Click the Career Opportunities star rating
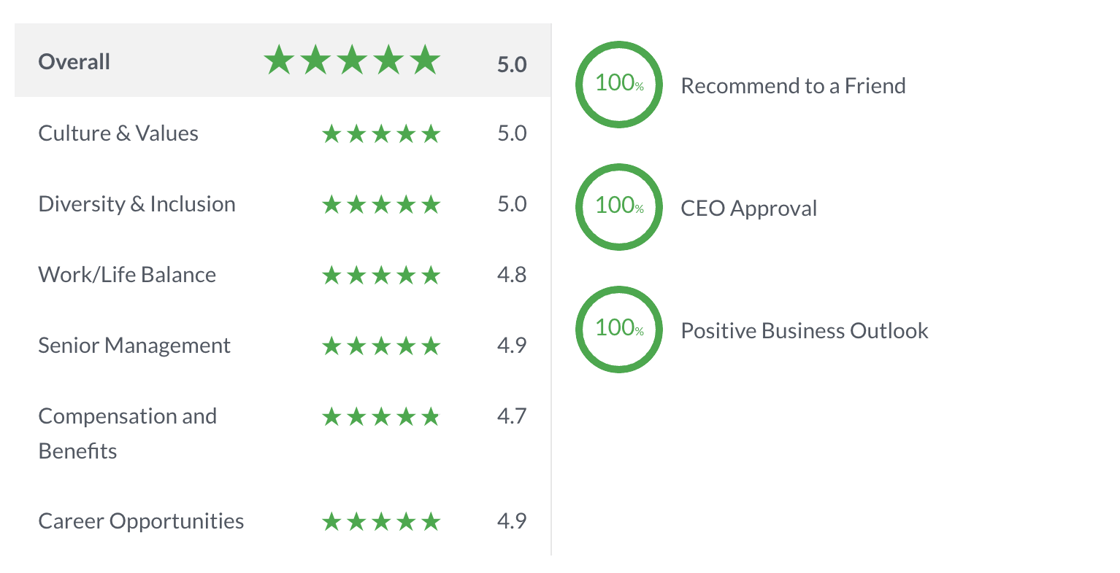 [380, 522]
